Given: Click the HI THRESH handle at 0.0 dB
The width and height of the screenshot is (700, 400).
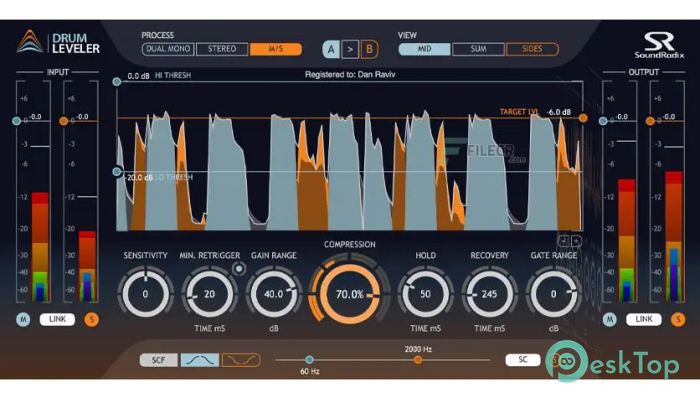Looking at the screenshot, I should (x=117, y=81).
